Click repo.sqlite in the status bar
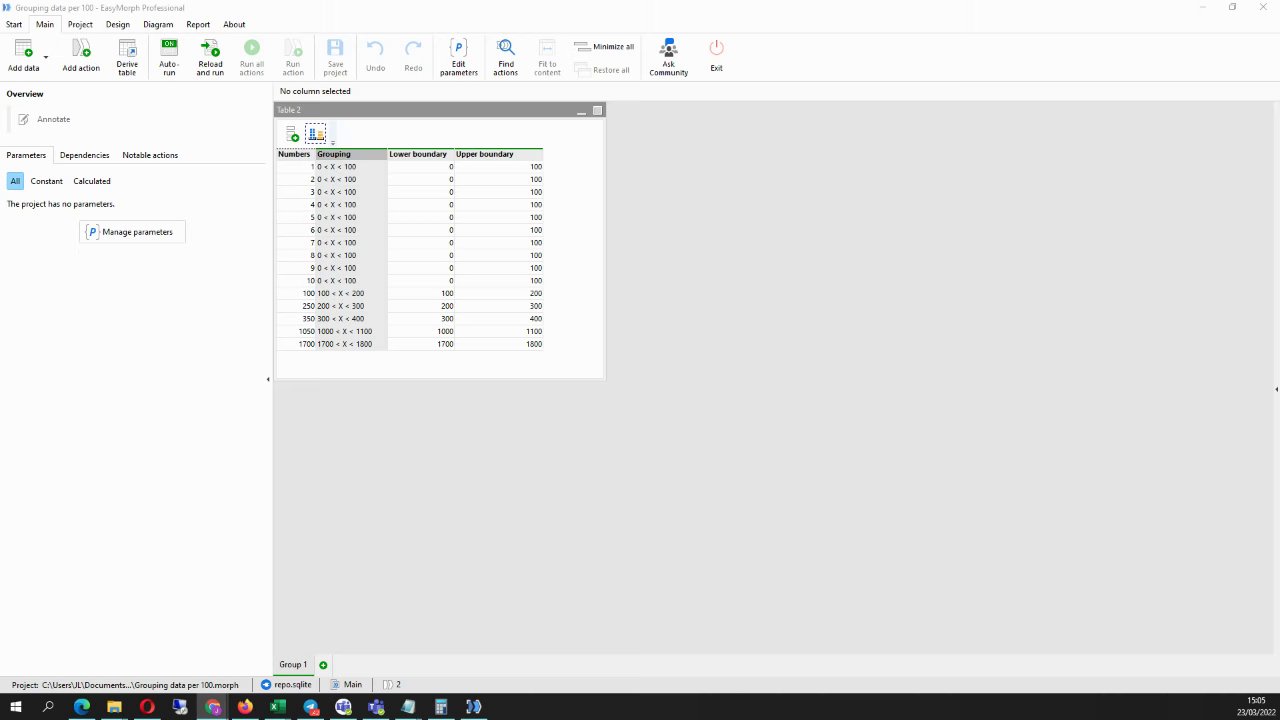Viewport: 1280px width, 720px height. click(286, 685)
